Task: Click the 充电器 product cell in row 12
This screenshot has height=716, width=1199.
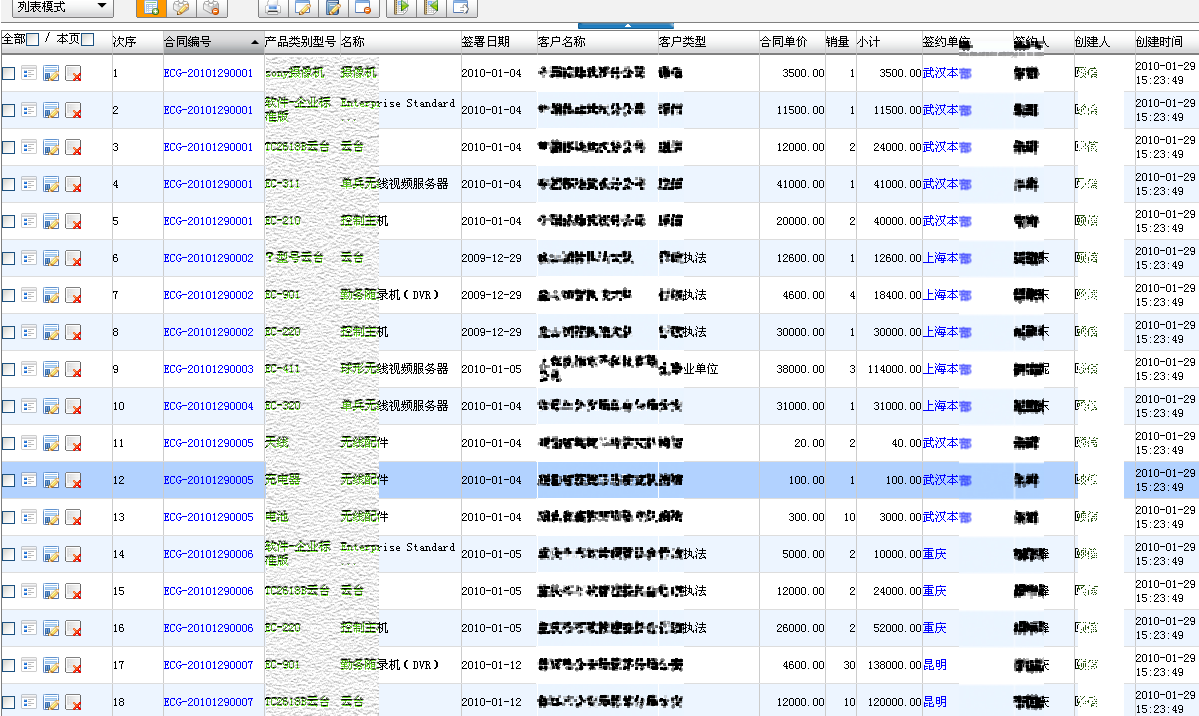Action: [283, 480]
